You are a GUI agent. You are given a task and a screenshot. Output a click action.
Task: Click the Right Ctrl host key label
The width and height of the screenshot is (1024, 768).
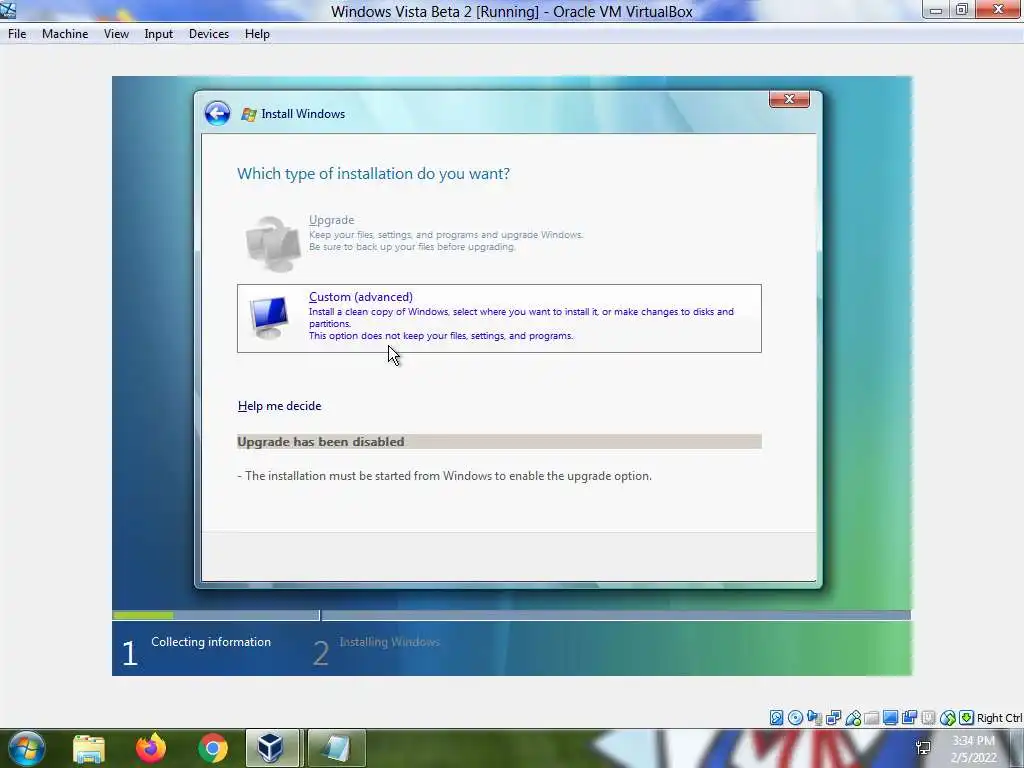point(999,718)
